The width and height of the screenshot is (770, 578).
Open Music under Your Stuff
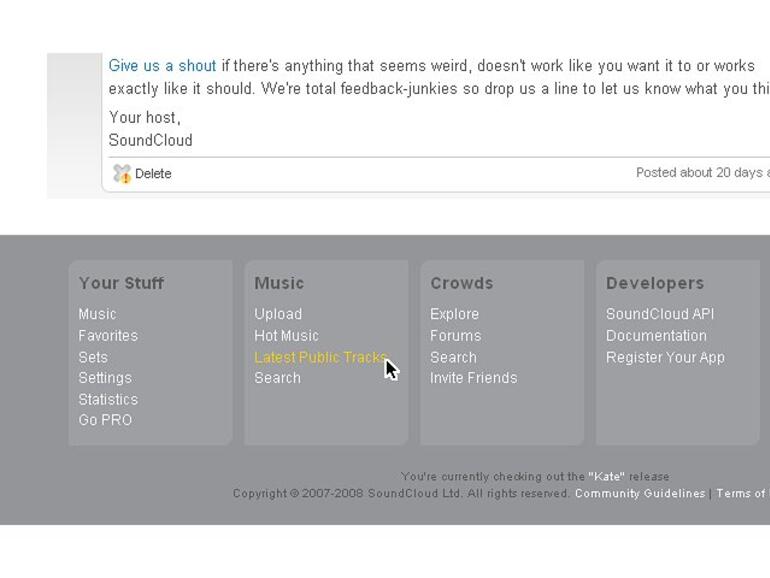pyautogui.click(x=97, y=314)
